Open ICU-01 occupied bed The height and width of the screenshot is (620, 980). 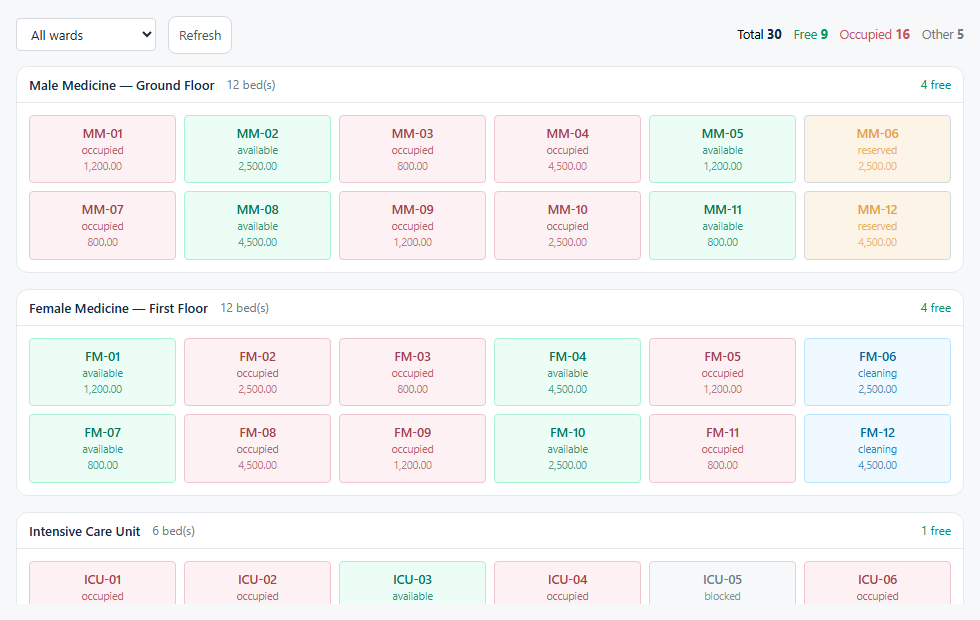102,582
